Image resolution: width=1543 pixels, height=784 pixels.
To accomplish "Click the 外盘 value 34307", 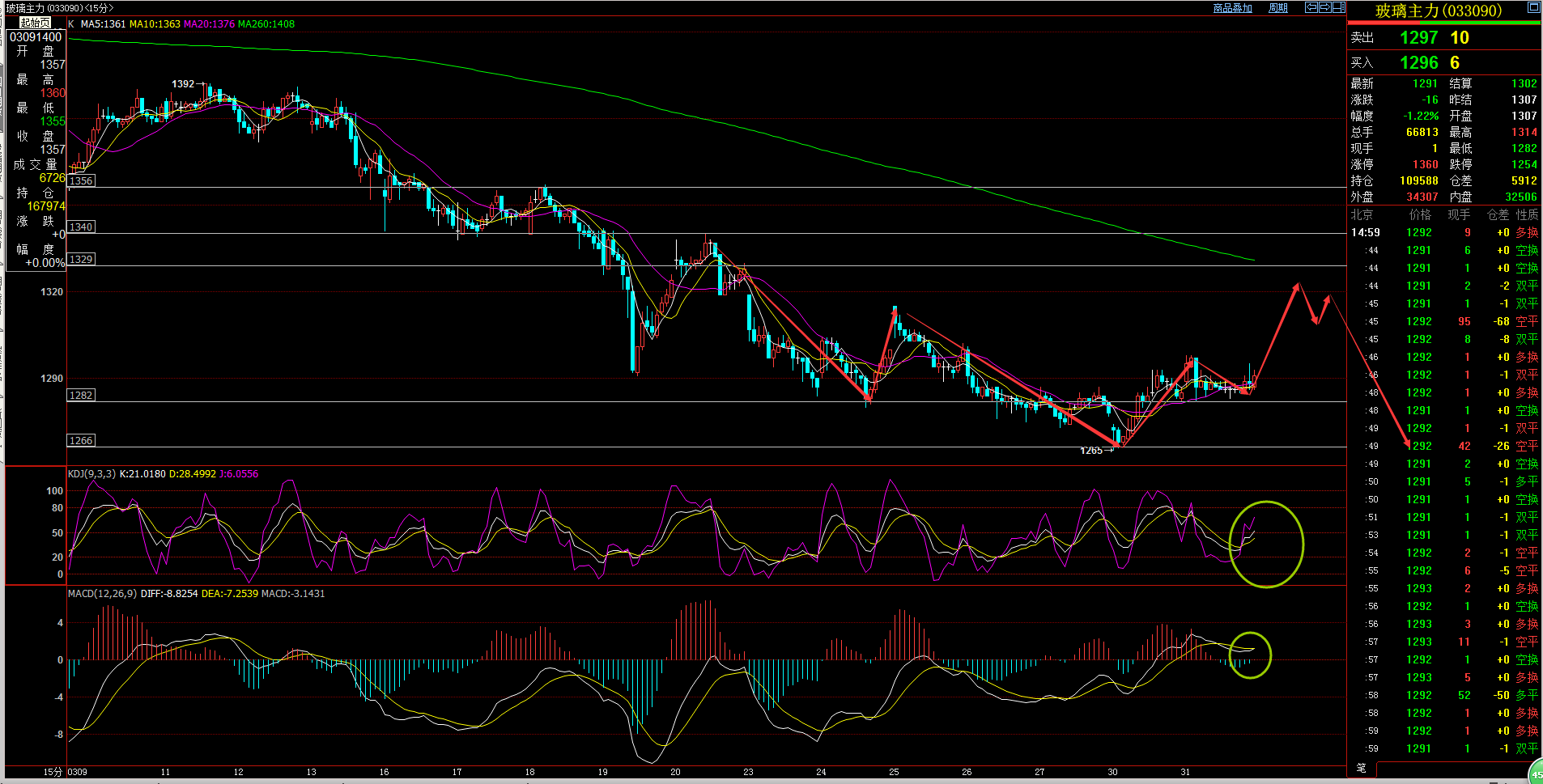I will (1422, 197).
